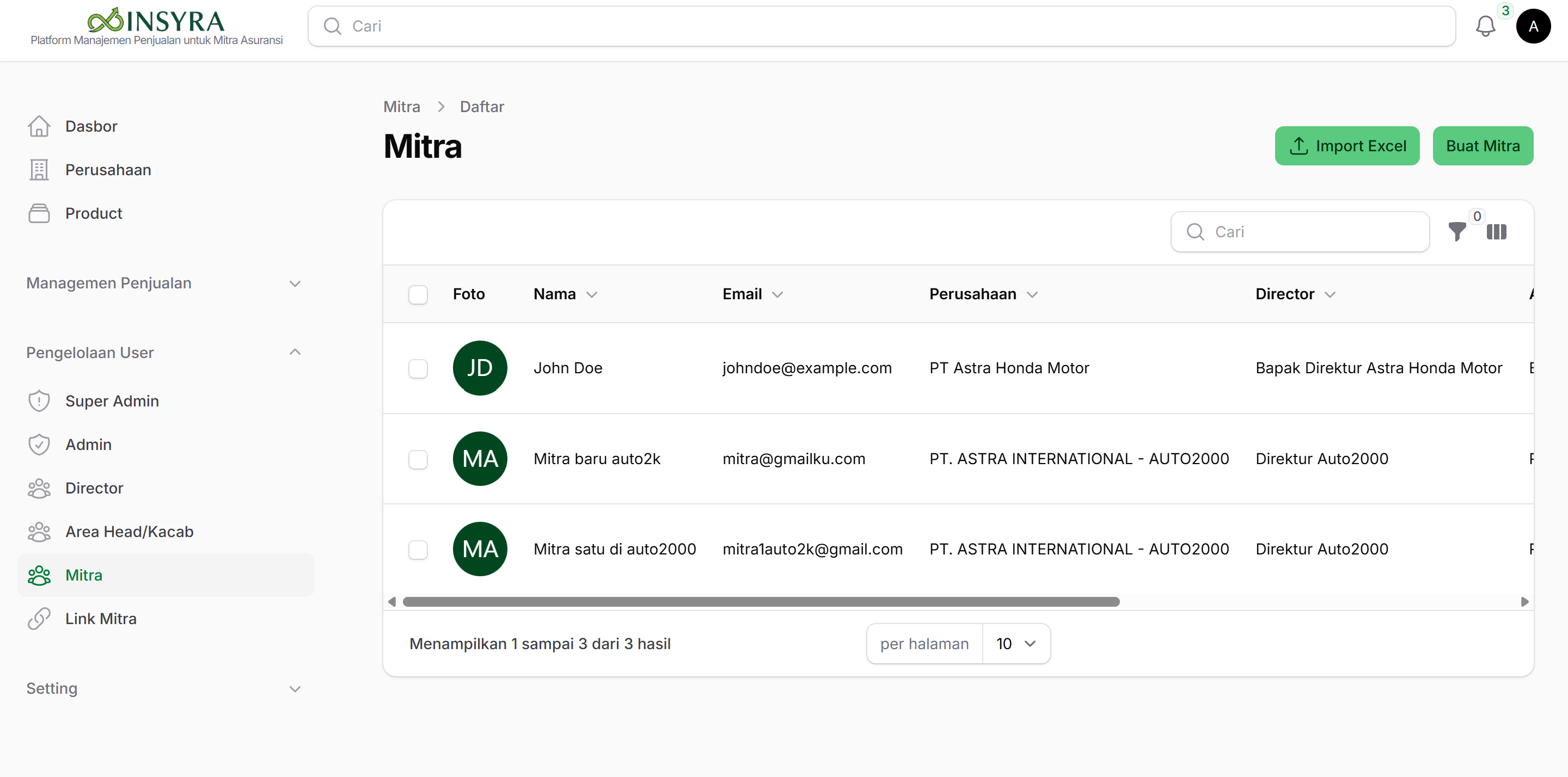Viewport: 1568px width, 777px height.
Task: Click the Dasbor home icon
Action: point(39,127)
